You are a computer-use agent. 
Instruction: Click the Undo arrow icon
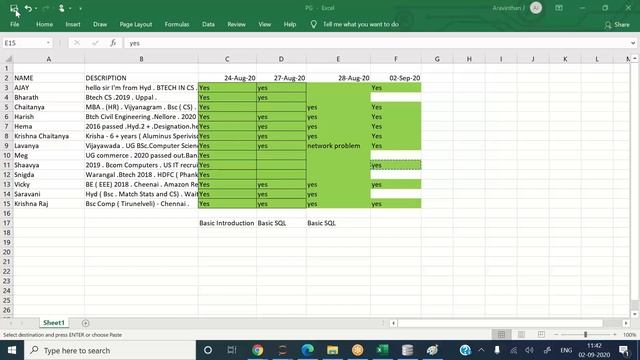pyautogui.click(x=28, y=8)
